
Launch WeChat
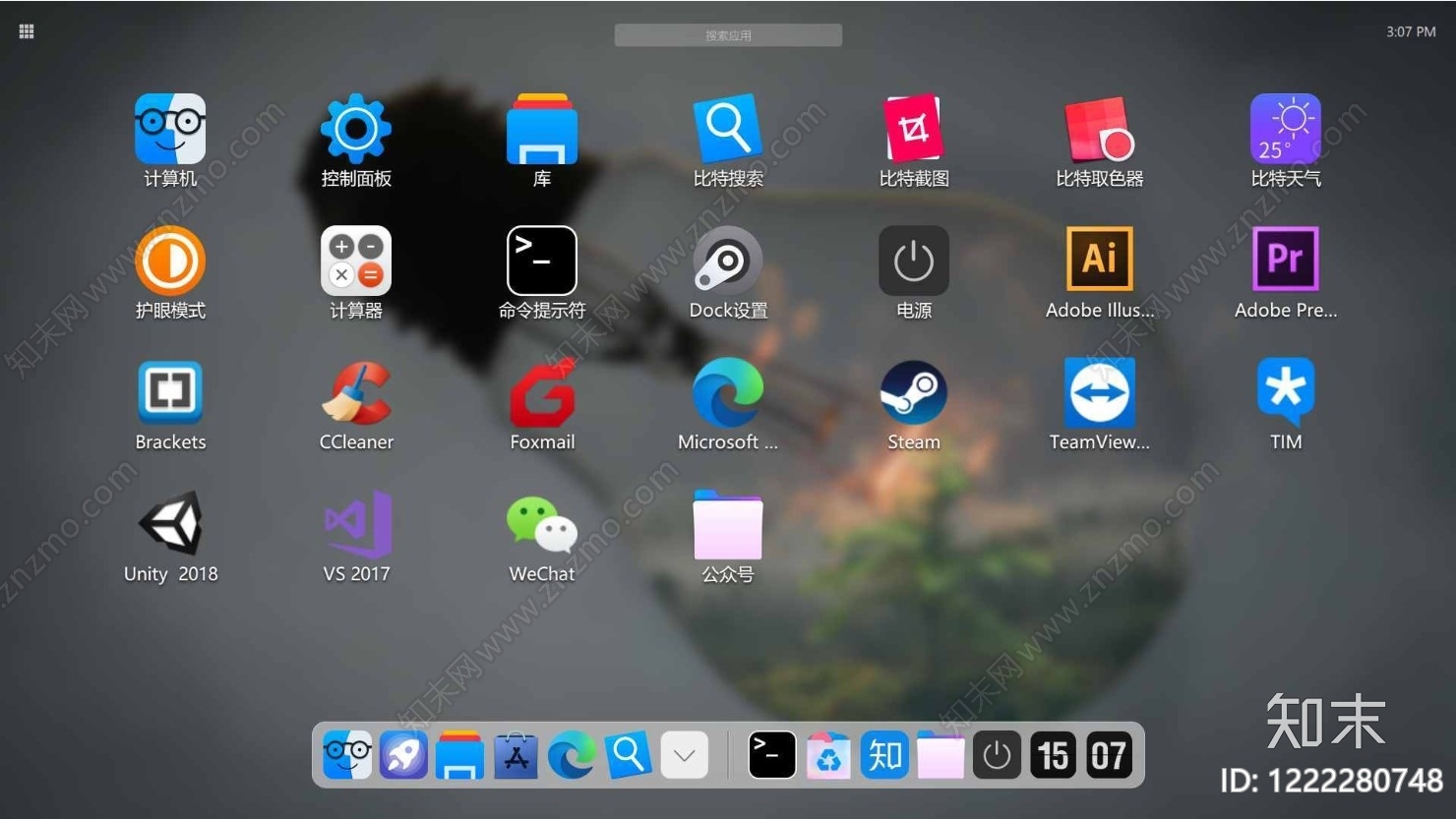542,524
